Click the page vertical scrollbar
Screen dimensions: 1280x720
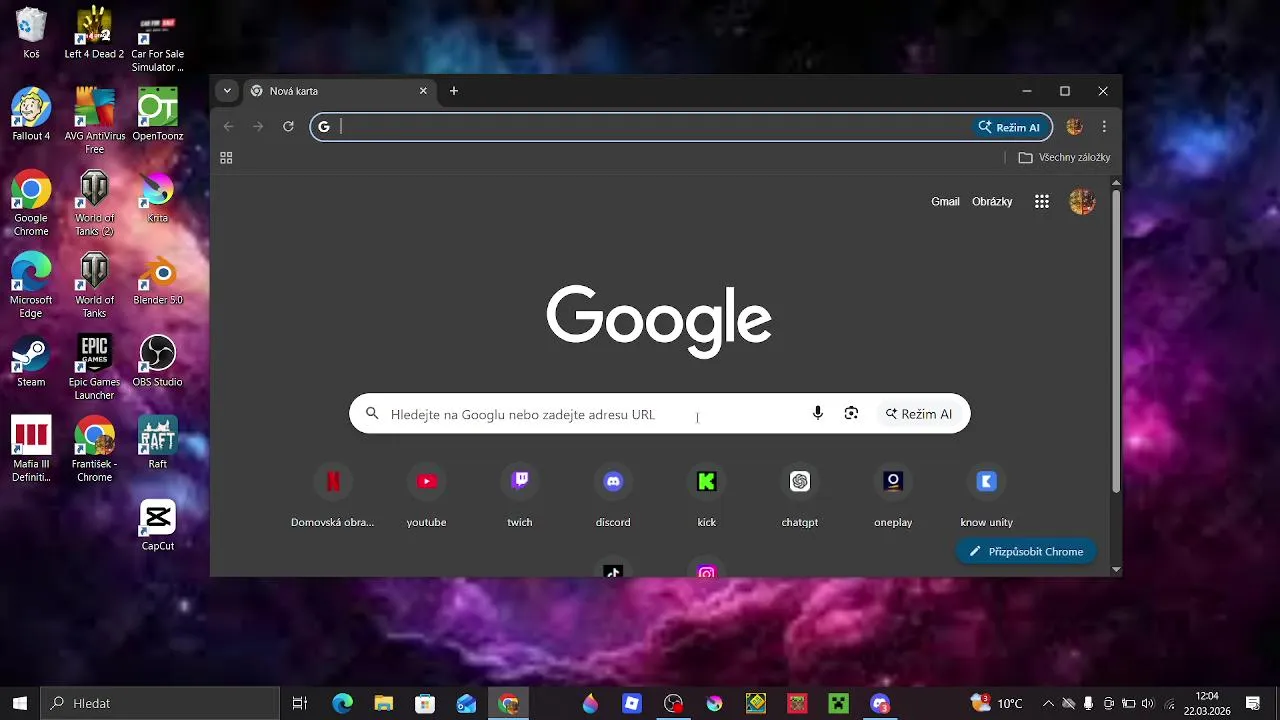(x=1116, y=340)
